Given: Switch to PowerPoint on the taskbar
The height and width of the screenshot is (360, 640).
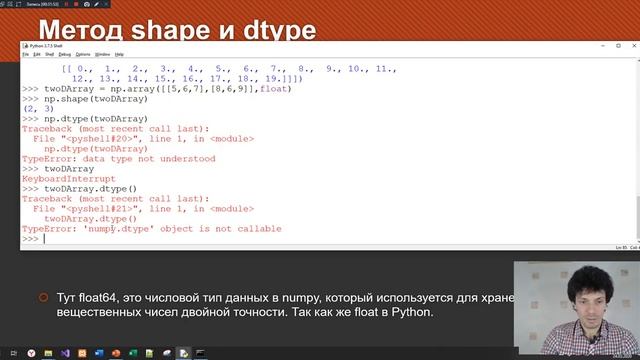Looking at the screenshot, I should pyautogui.click(x=116, y=353).
